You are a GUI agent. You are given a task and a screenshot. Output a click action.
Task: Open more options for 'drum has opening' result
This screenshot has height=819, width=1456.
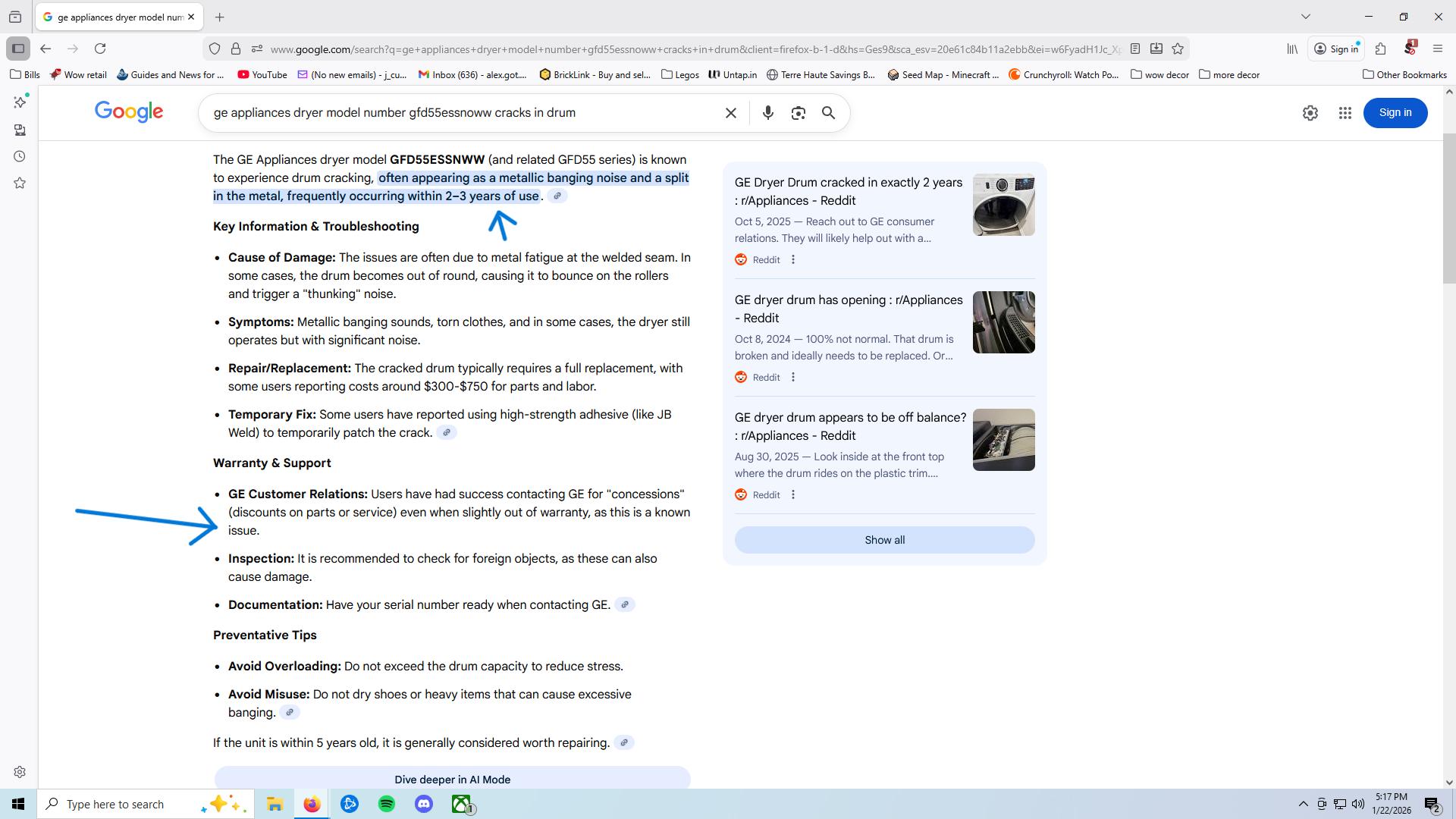(x=793, y=378)
